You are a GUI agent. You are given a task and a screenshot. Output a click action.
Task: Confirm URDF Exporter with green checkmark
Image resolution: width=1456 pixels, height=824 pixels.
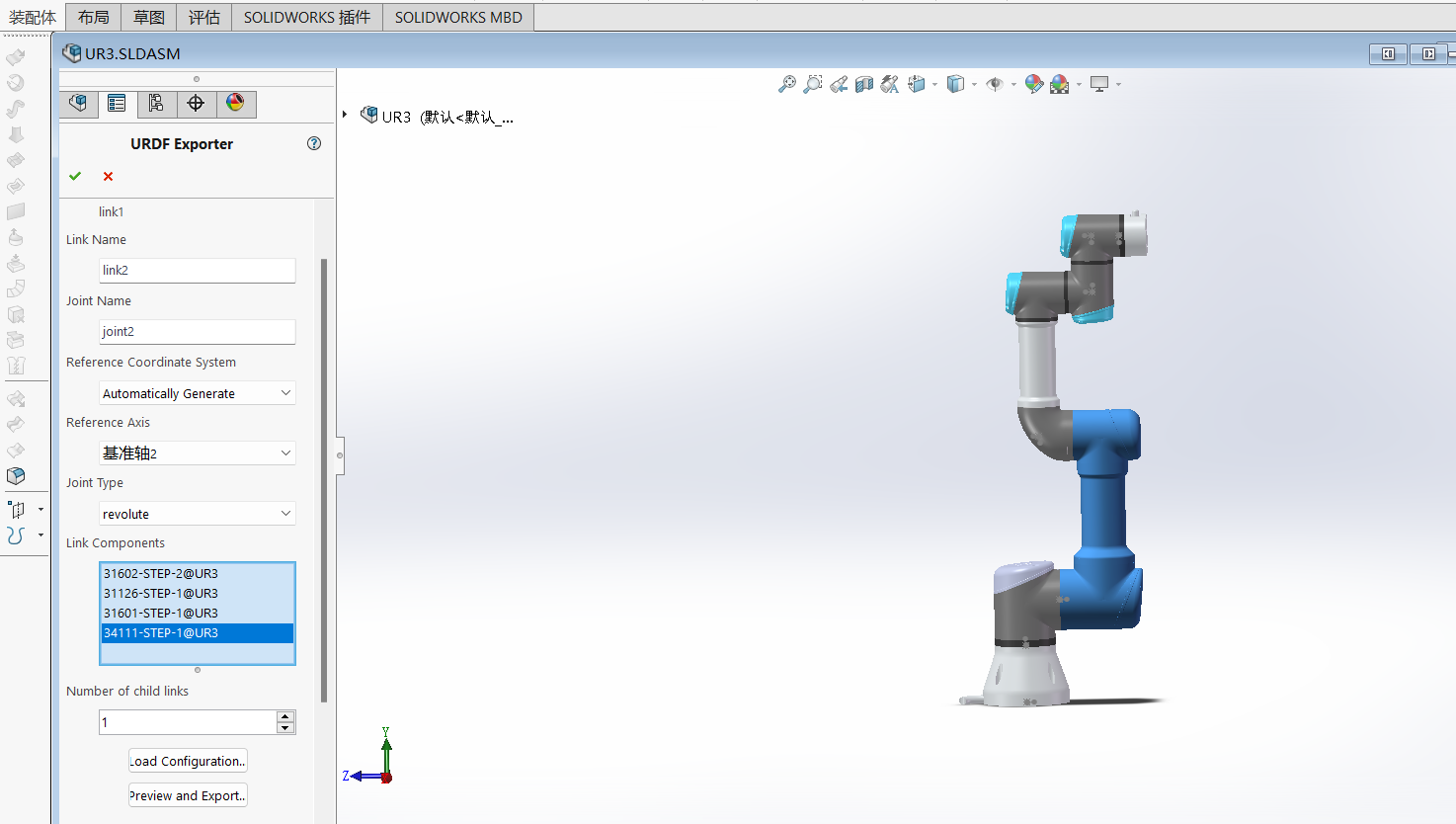pos(75,176)
